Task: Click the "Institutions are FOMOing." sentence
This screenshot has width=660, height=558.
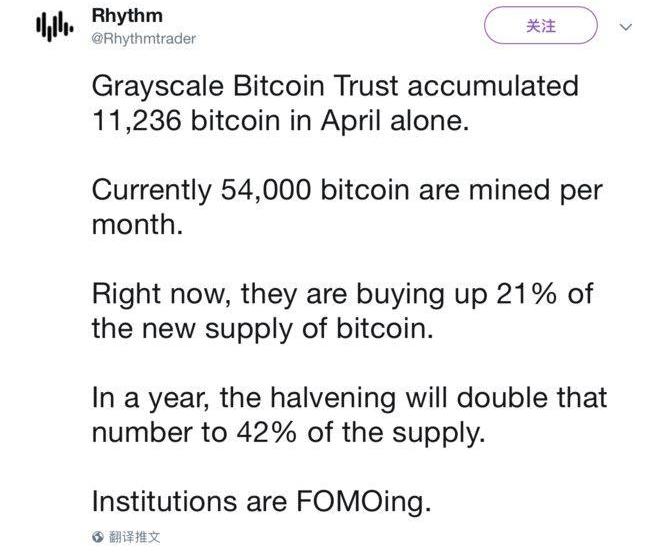Action: click(261, 502)
